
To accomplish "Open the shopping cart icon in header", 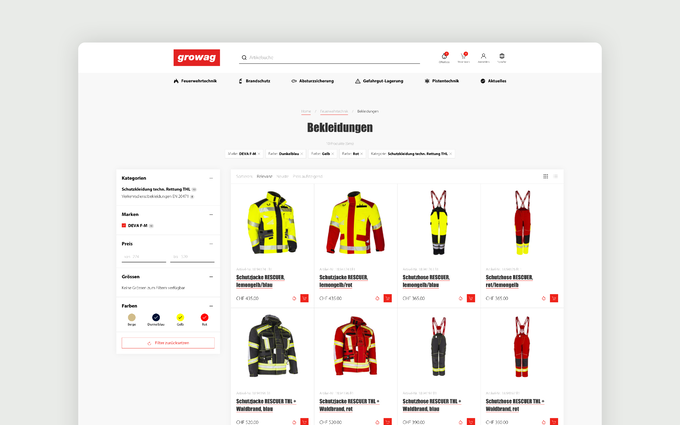I will coord(464,56).
